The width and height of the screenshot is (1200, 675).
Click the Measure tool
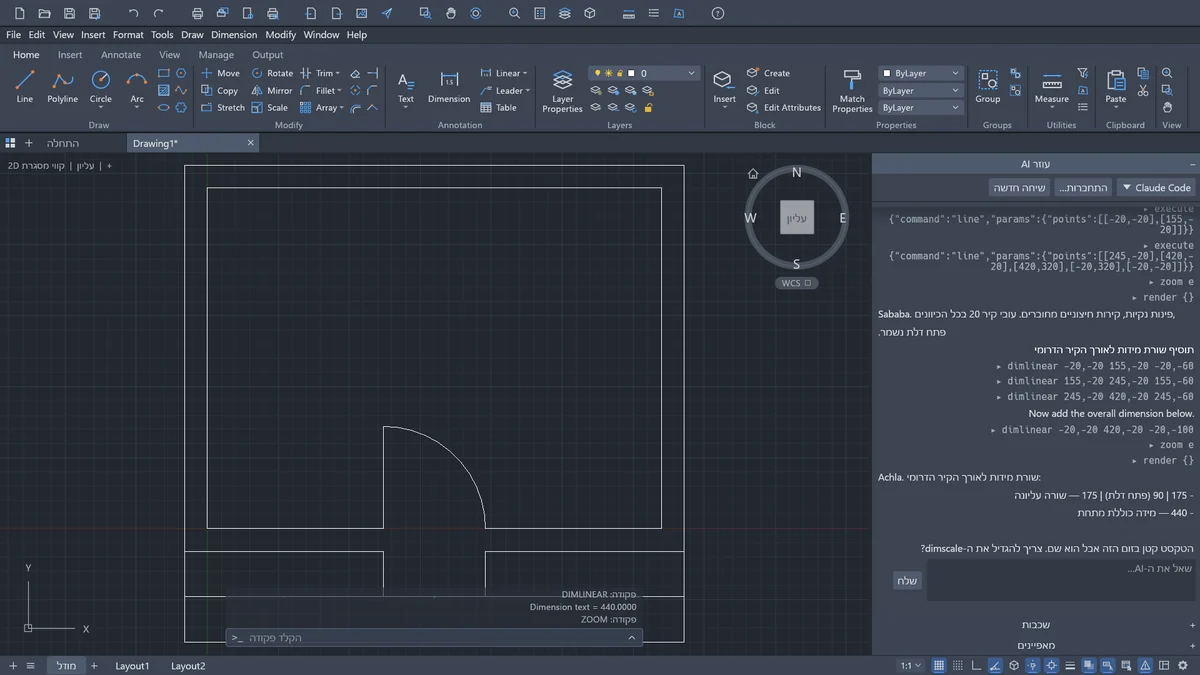(1052, 86)
